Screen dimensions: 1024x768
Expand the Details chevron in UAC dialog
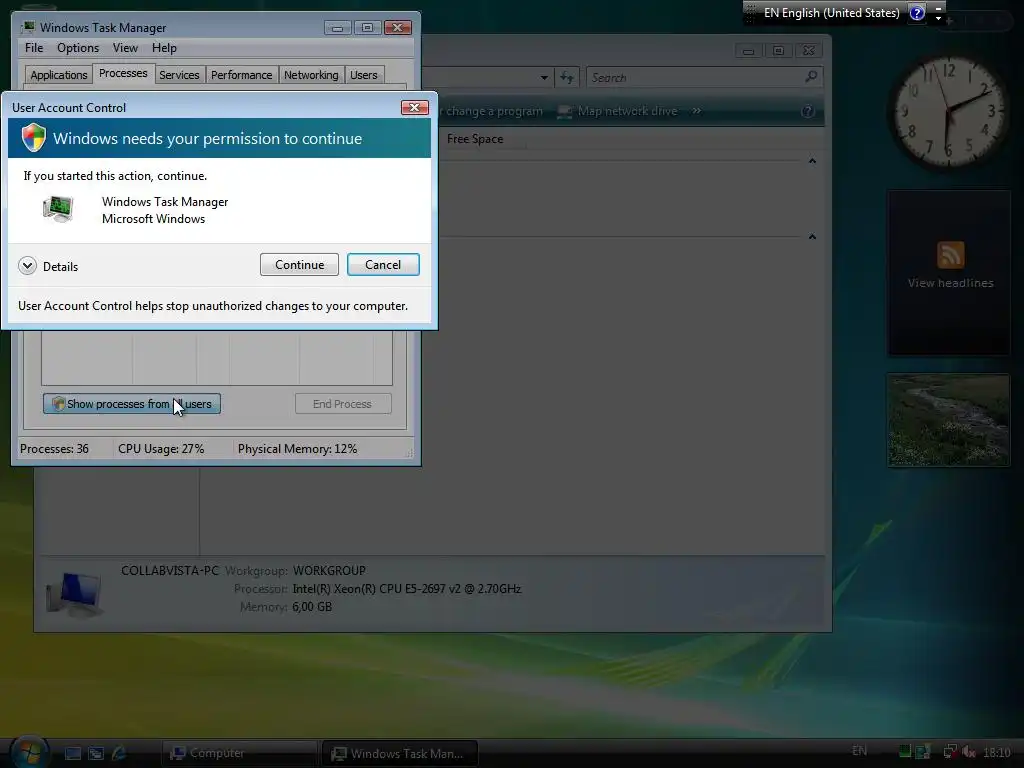tap(27, 266)
